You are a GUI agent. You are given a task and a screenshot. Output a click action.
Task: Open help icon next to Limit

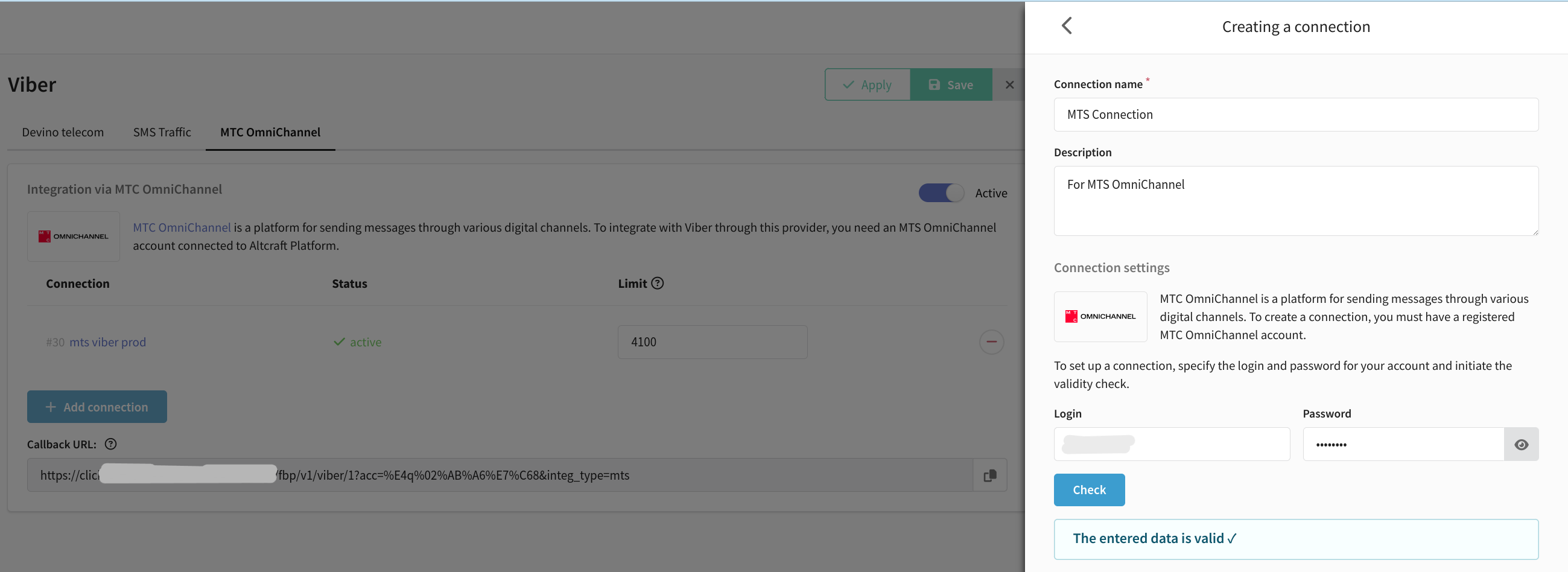tap(658, 283)
